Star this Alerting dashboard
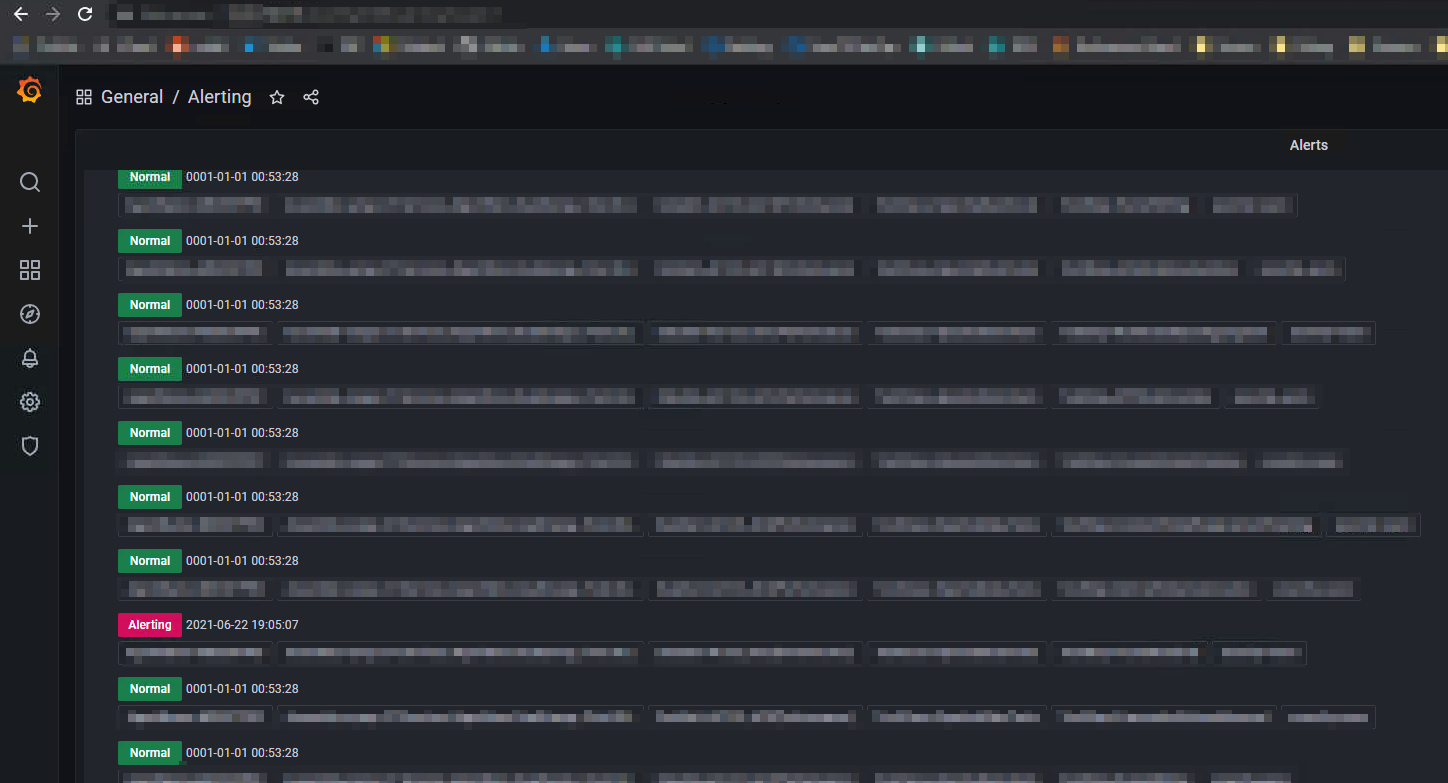Image resolution: width=1448 pixels, height=783 pixels. click(x=277, y=97)
